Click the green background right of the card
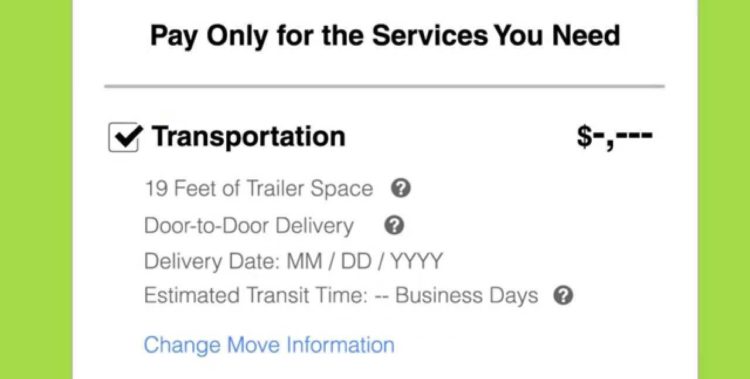The width and height of the screenshot is (750, 379). tap(724, 190)
